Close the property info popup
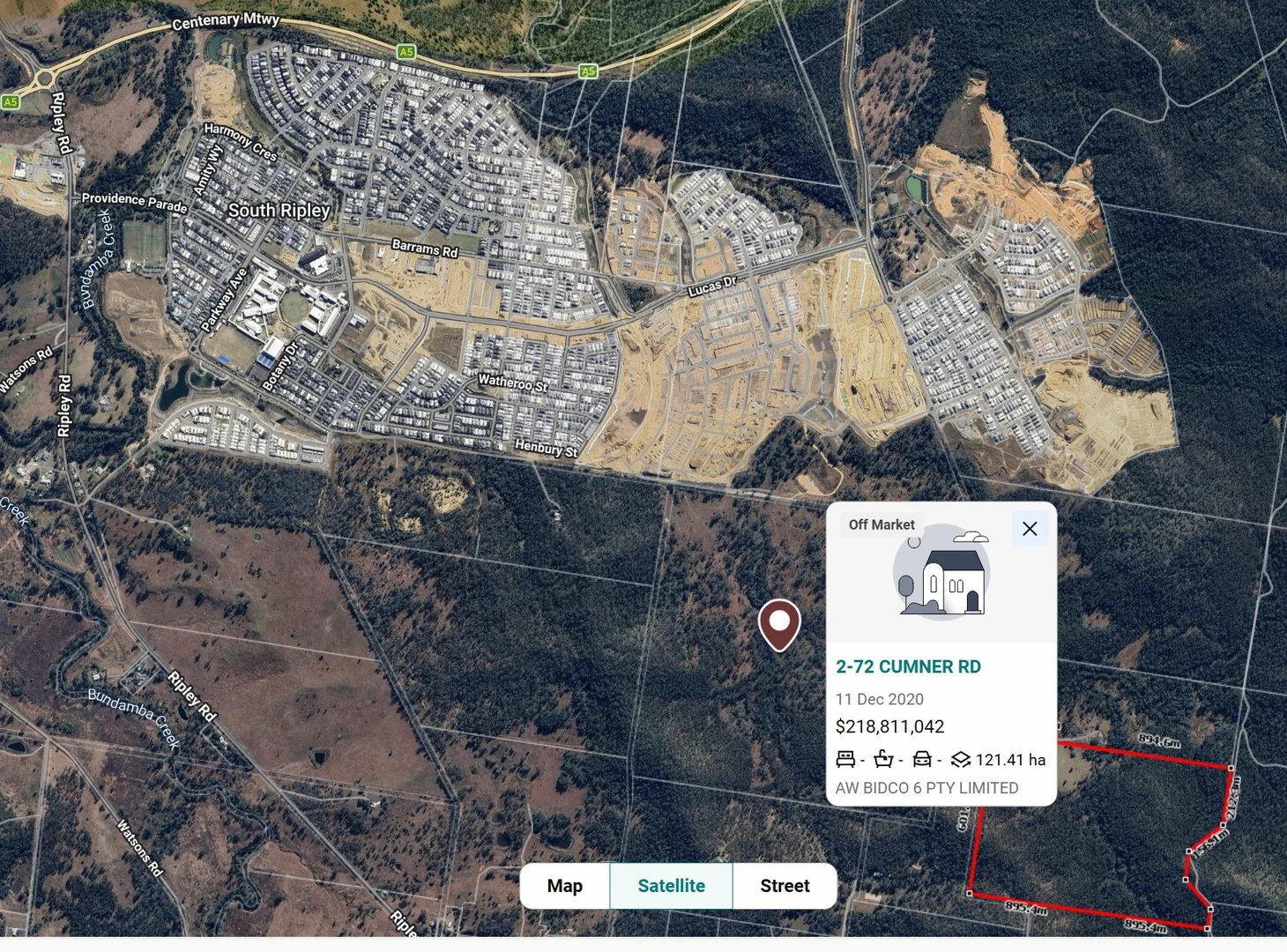This screenshot has width=1287, height=952. (1030, 529)
